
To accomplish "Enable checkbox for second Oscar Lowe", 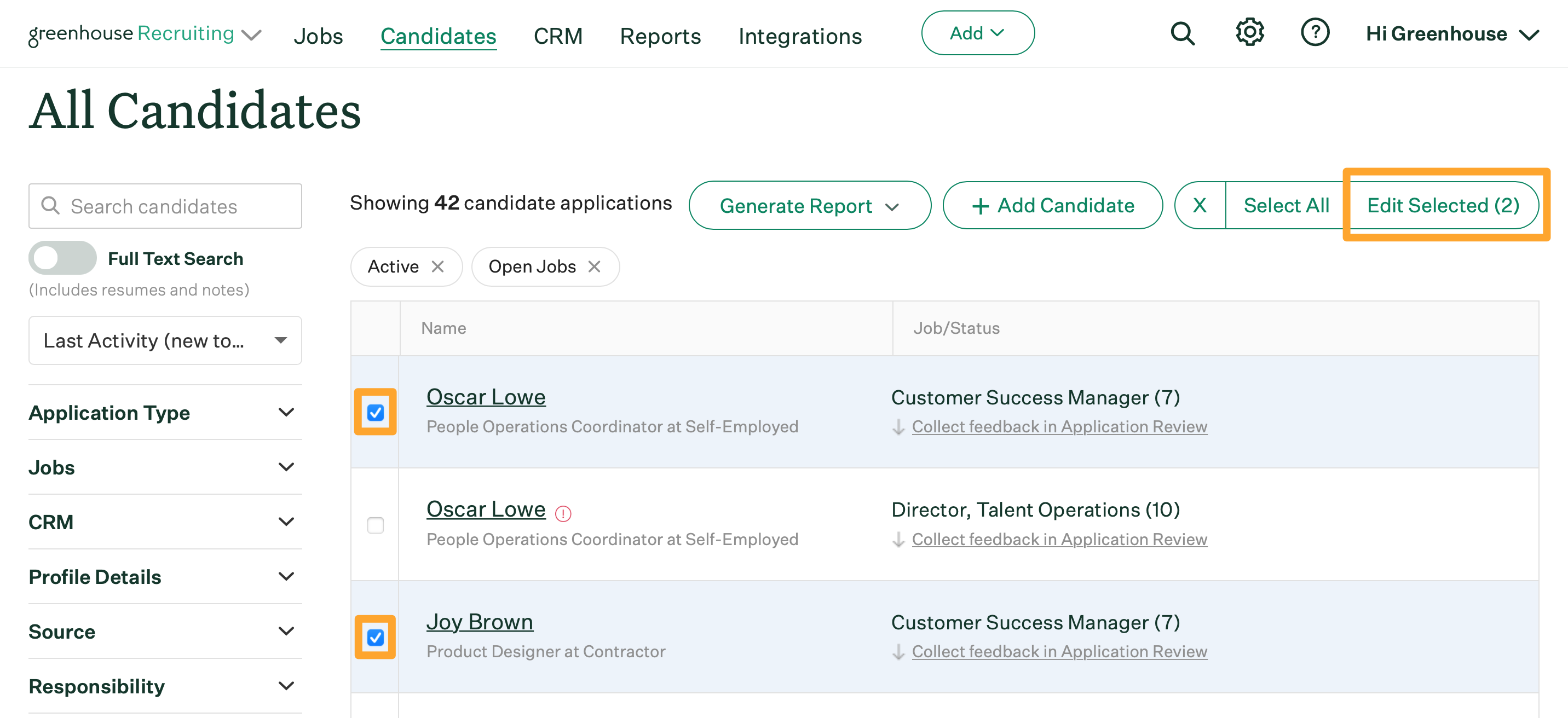I will click(376, 524).
